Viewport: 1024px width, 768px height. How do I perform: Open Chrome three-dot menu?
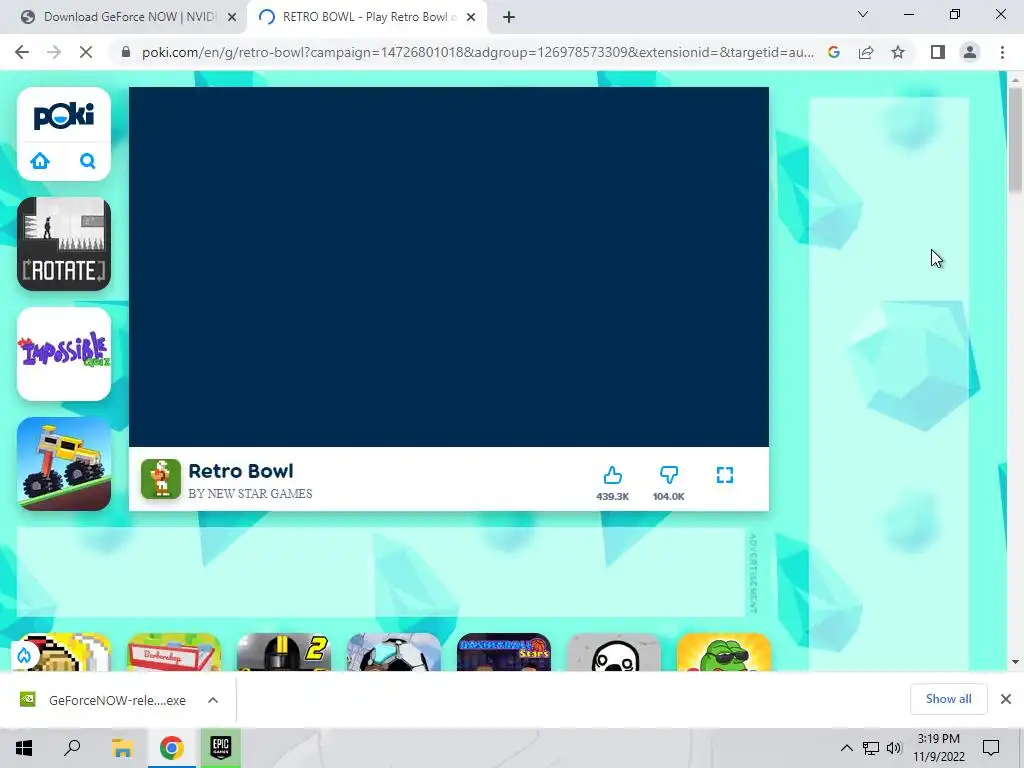tap(1002, 52)
